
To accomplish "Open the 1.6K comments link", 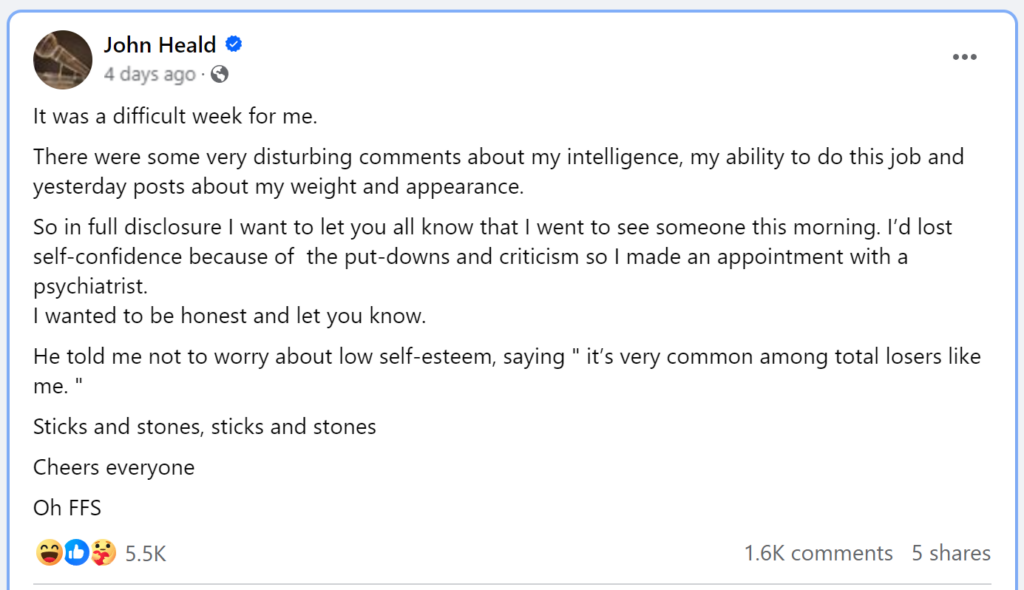I will click(818, 553).
